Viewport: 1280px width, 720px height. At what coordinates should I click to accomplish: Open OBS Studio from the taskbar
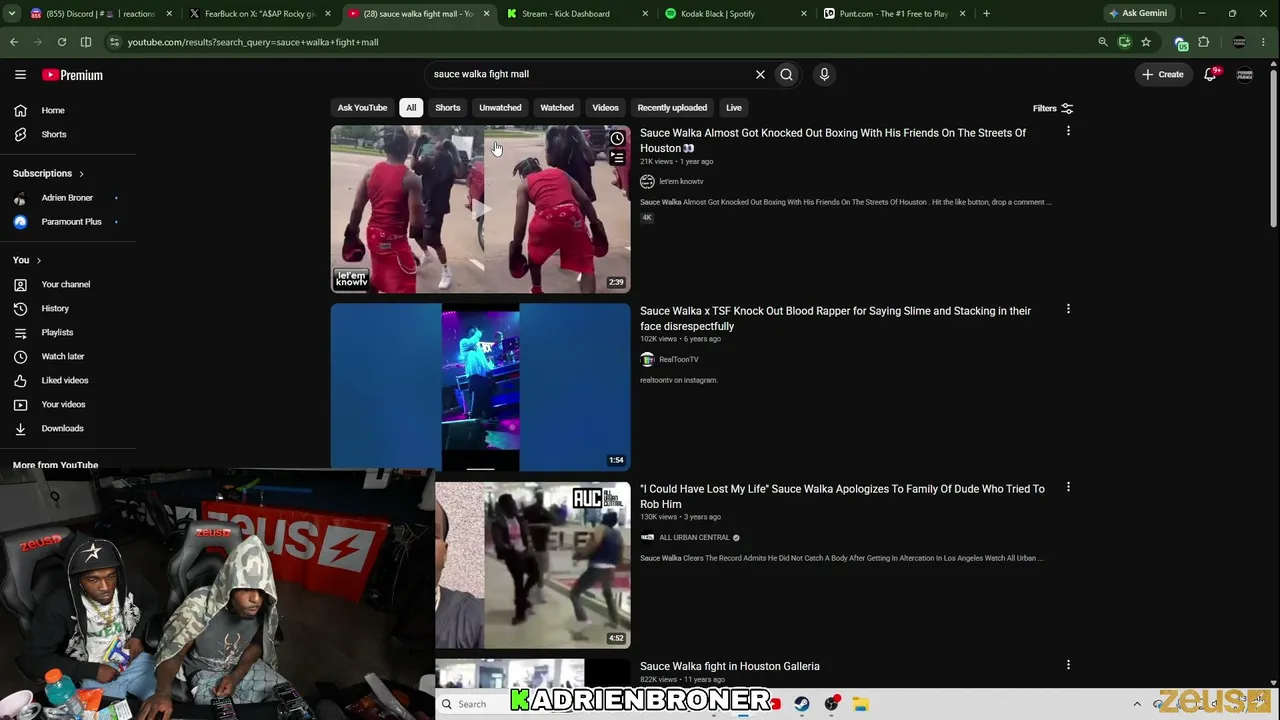tap(831, 704)
